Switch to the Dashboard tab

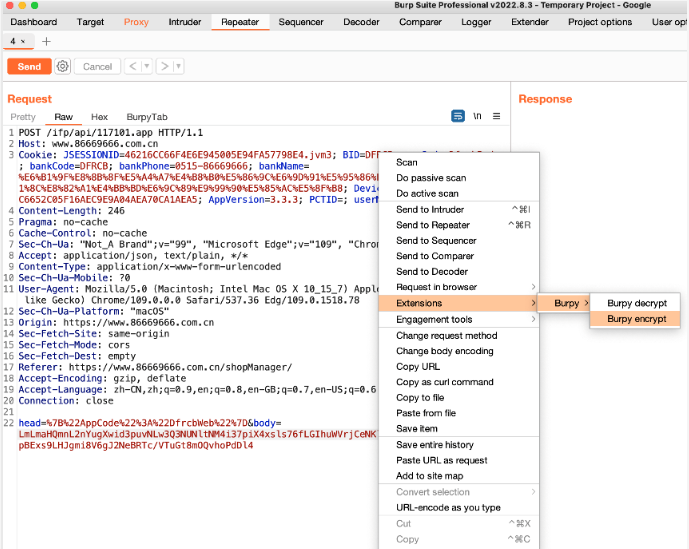coord(34,22)
